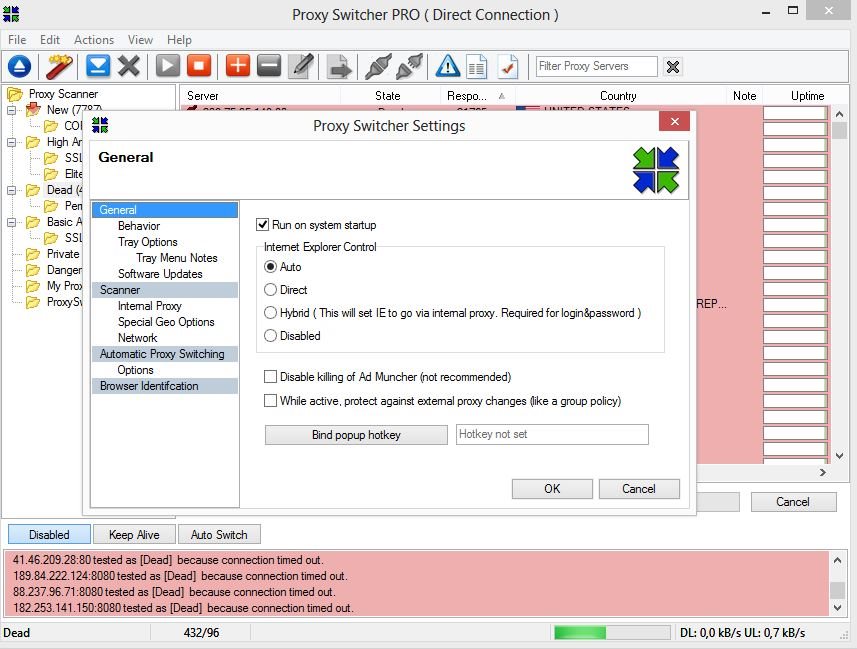Toggle the Keep Alive mode button

[x=134, y=534]
